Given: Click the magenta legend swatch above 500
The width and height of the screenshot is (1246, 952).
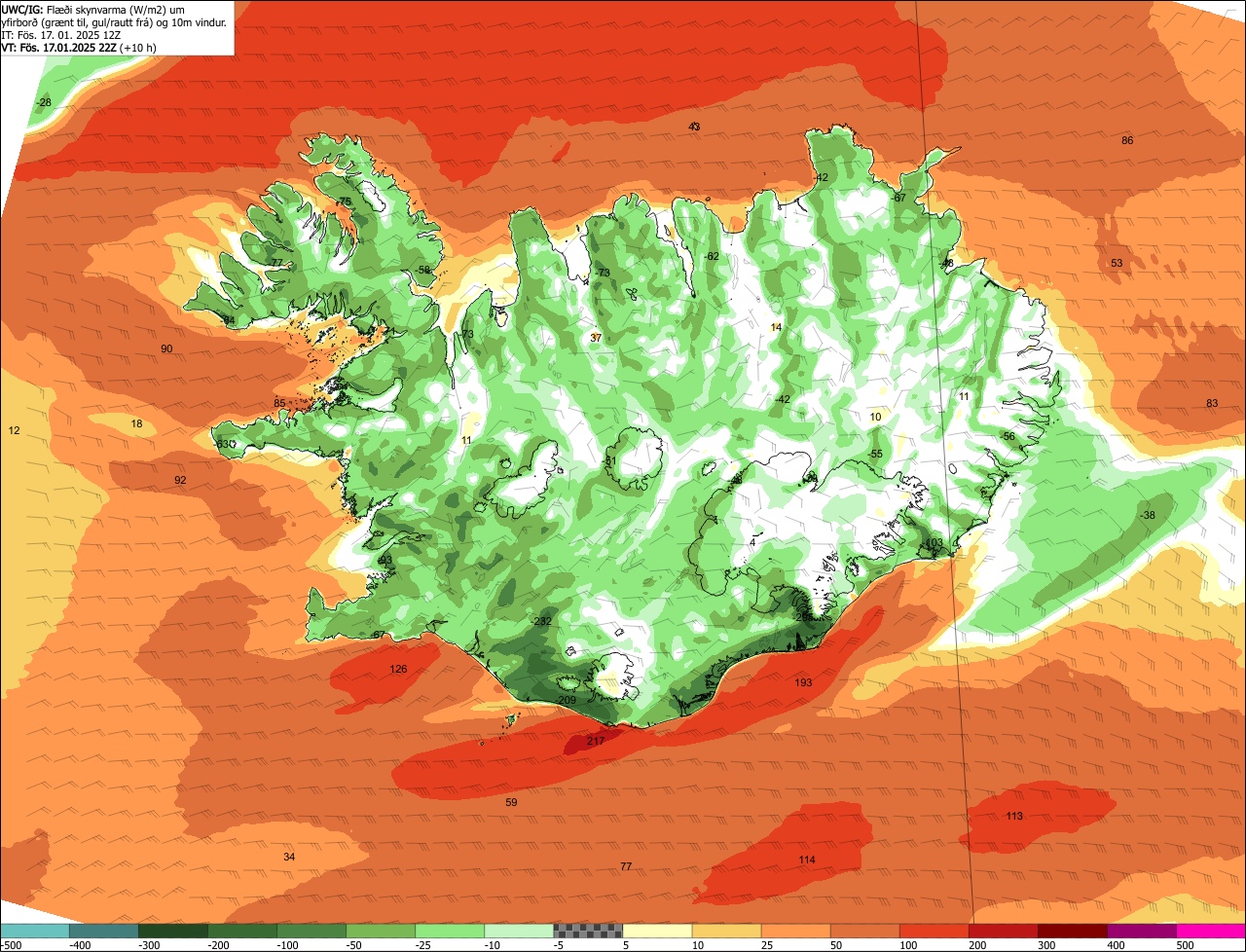Looking at the screenshot, I should (x=1211, y=931).
